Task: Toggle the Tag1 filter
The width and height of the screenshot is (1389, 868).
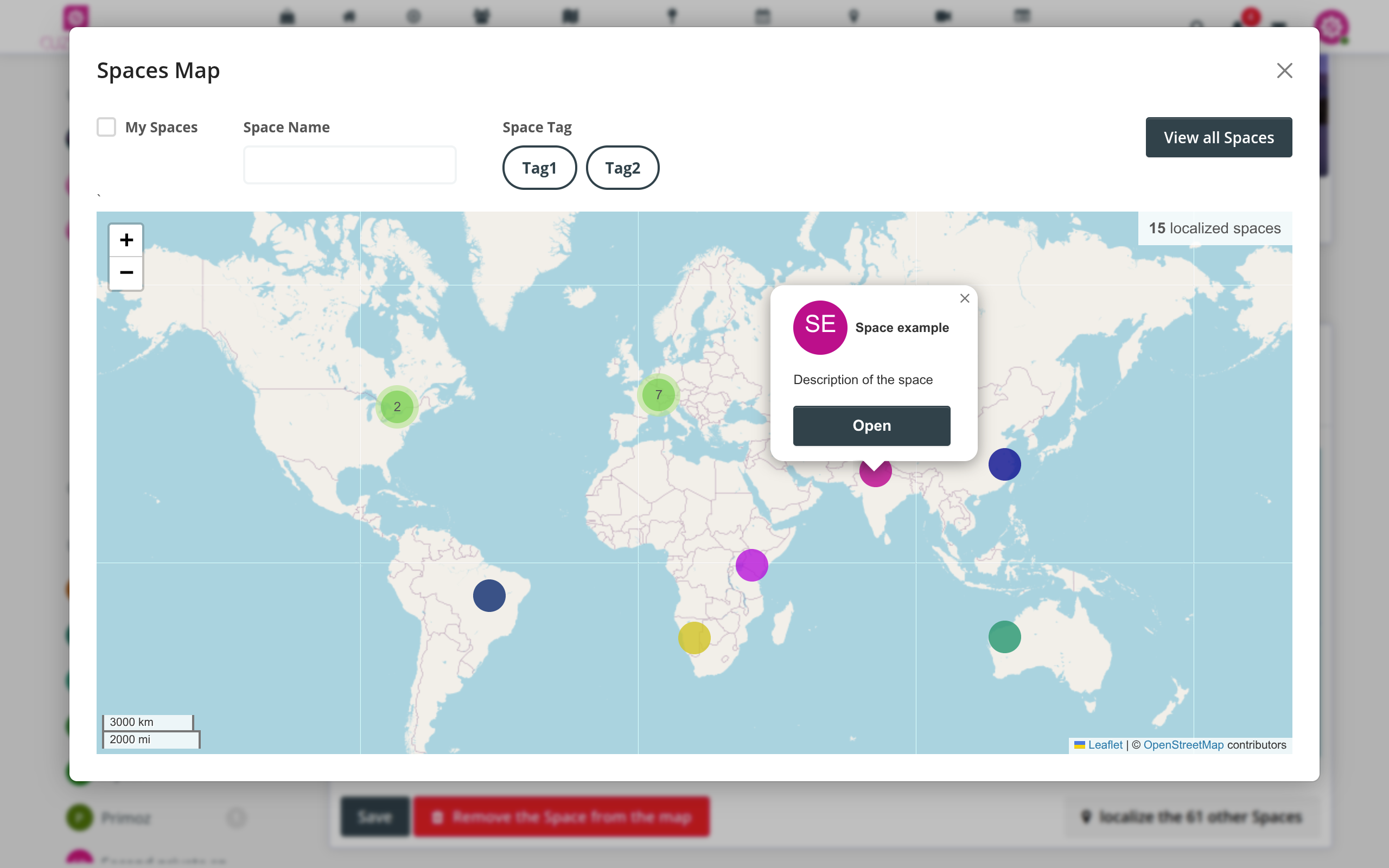Action: click(539, 168)
